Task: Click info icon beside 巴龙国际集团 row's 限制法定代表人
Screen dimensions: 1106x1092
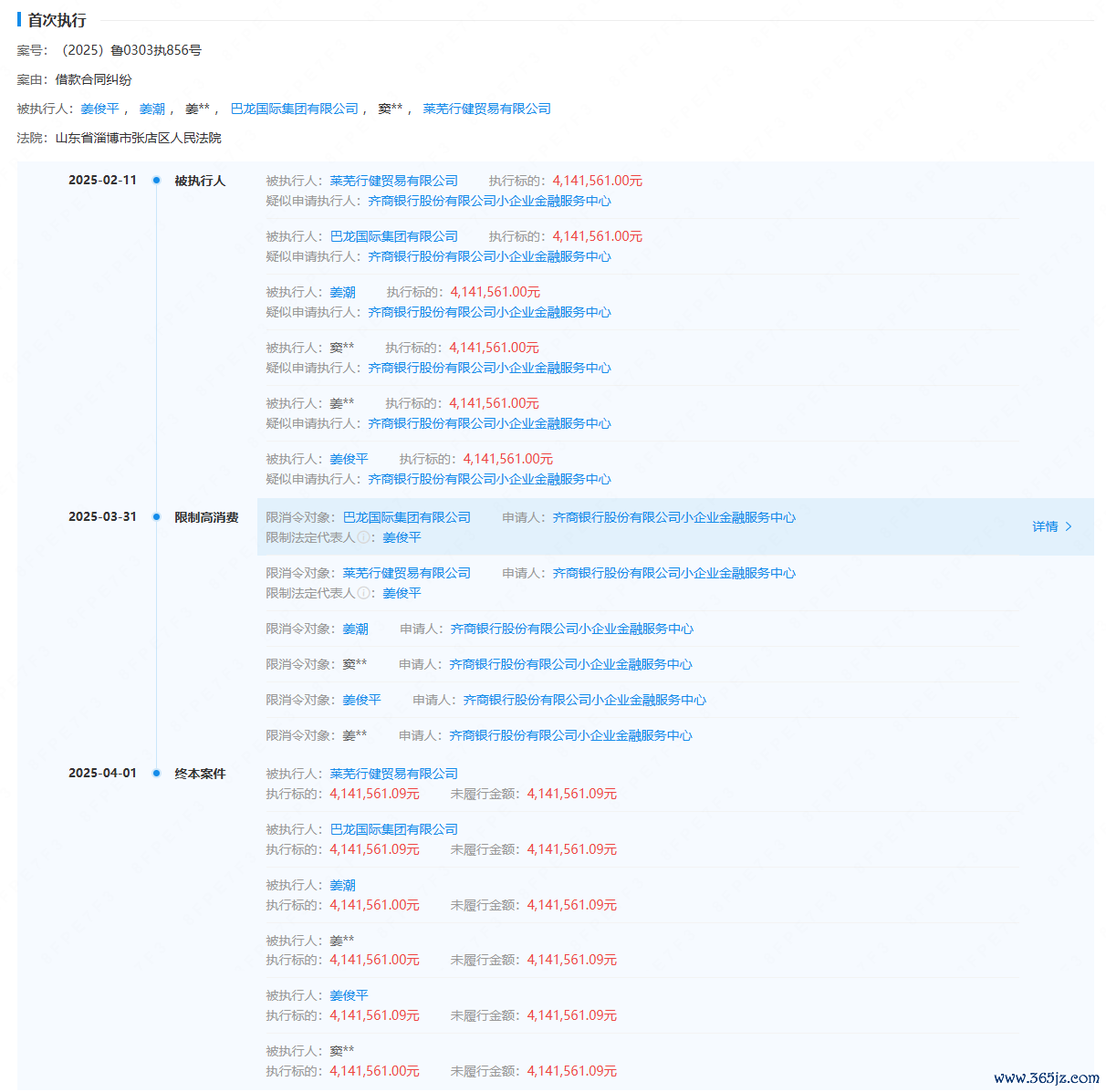Action: (363, 538)
